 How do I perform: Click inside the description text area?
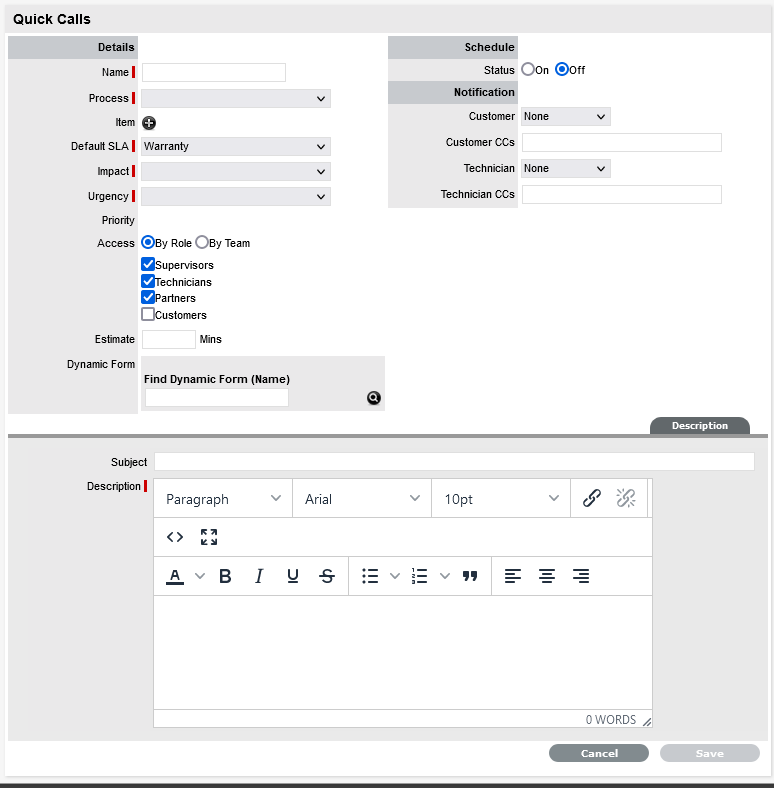[x=403, y=652]
